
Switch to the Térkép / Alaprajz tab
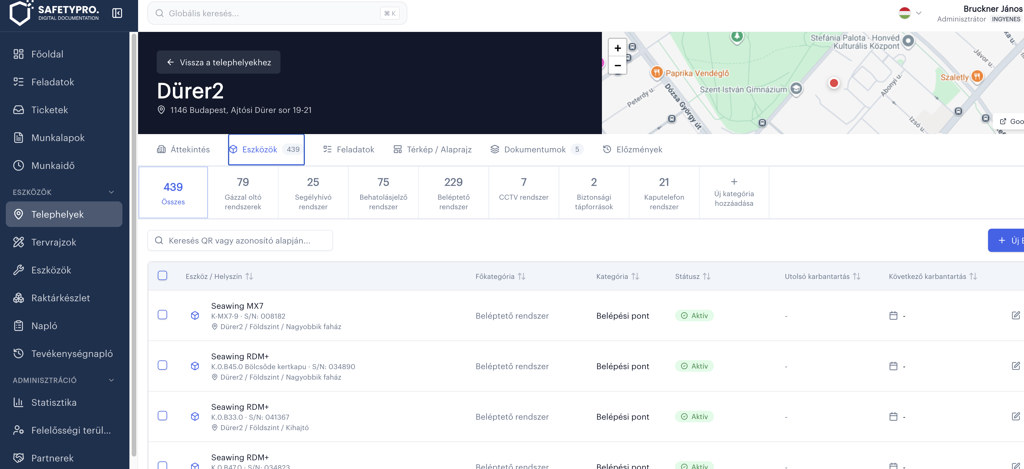[432, 150]
